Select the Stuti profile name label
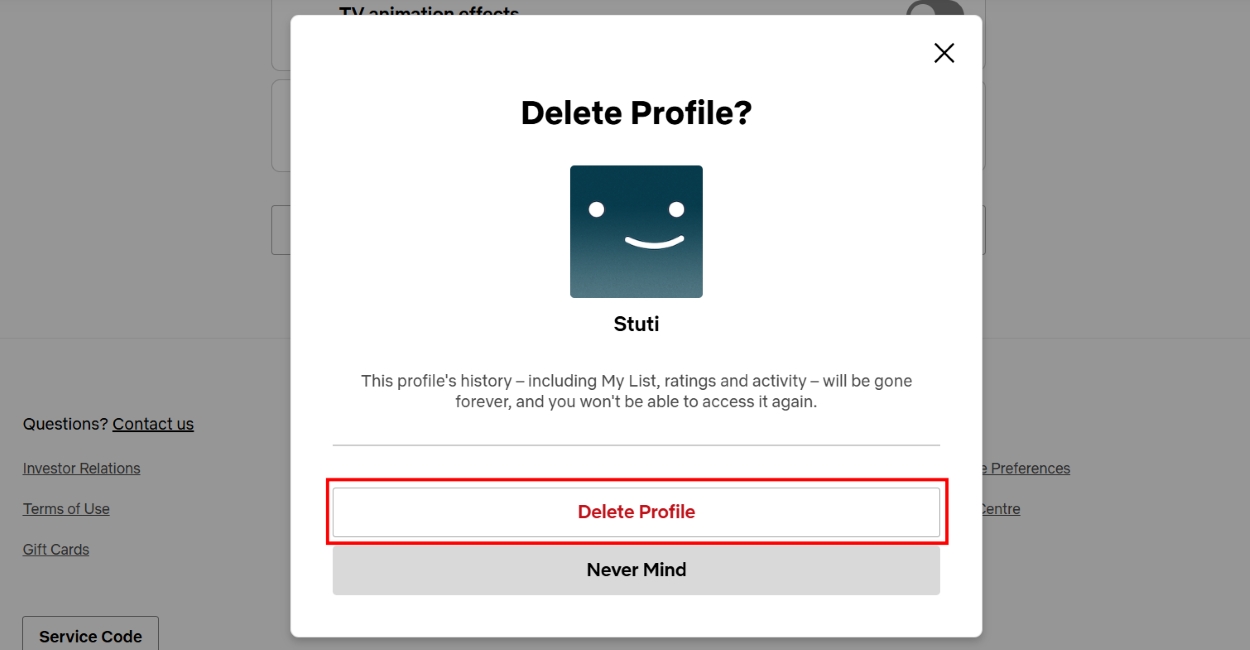The width and height of the screenshot is (1250, 650). coord(636,323)
